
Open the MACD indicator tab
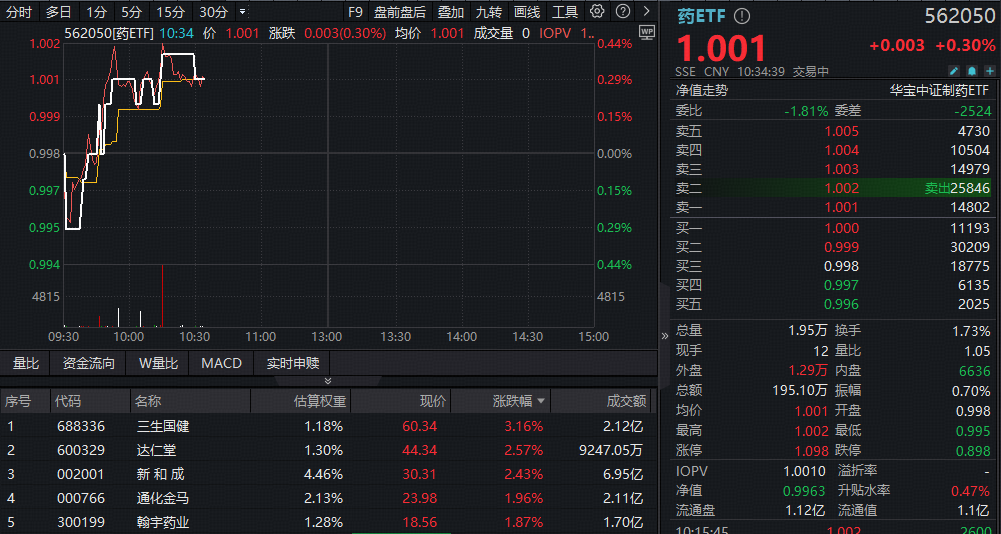pos(222,363)
